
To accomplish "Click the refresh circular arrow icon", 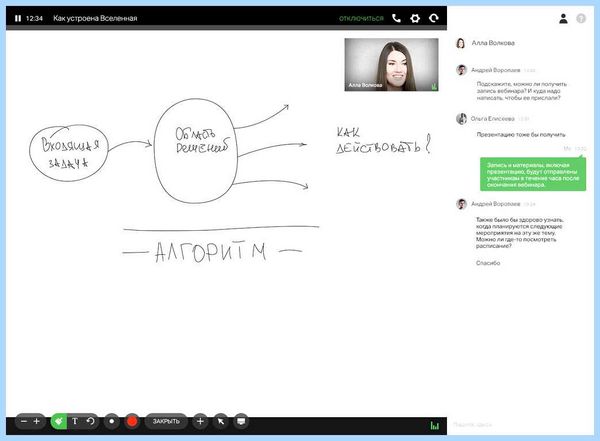I will [x=434, y=18].
